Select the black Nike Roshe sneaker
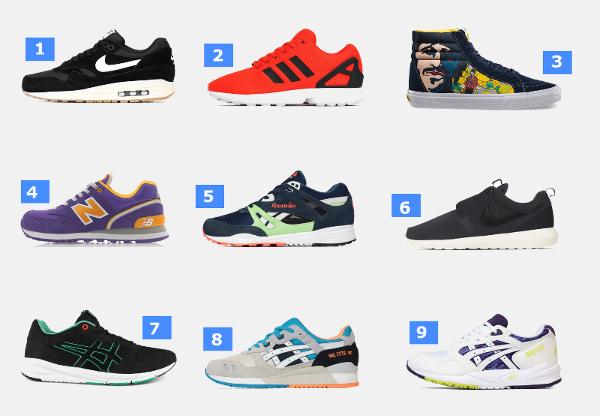This screenshot has height=416, width=600. 481,214
